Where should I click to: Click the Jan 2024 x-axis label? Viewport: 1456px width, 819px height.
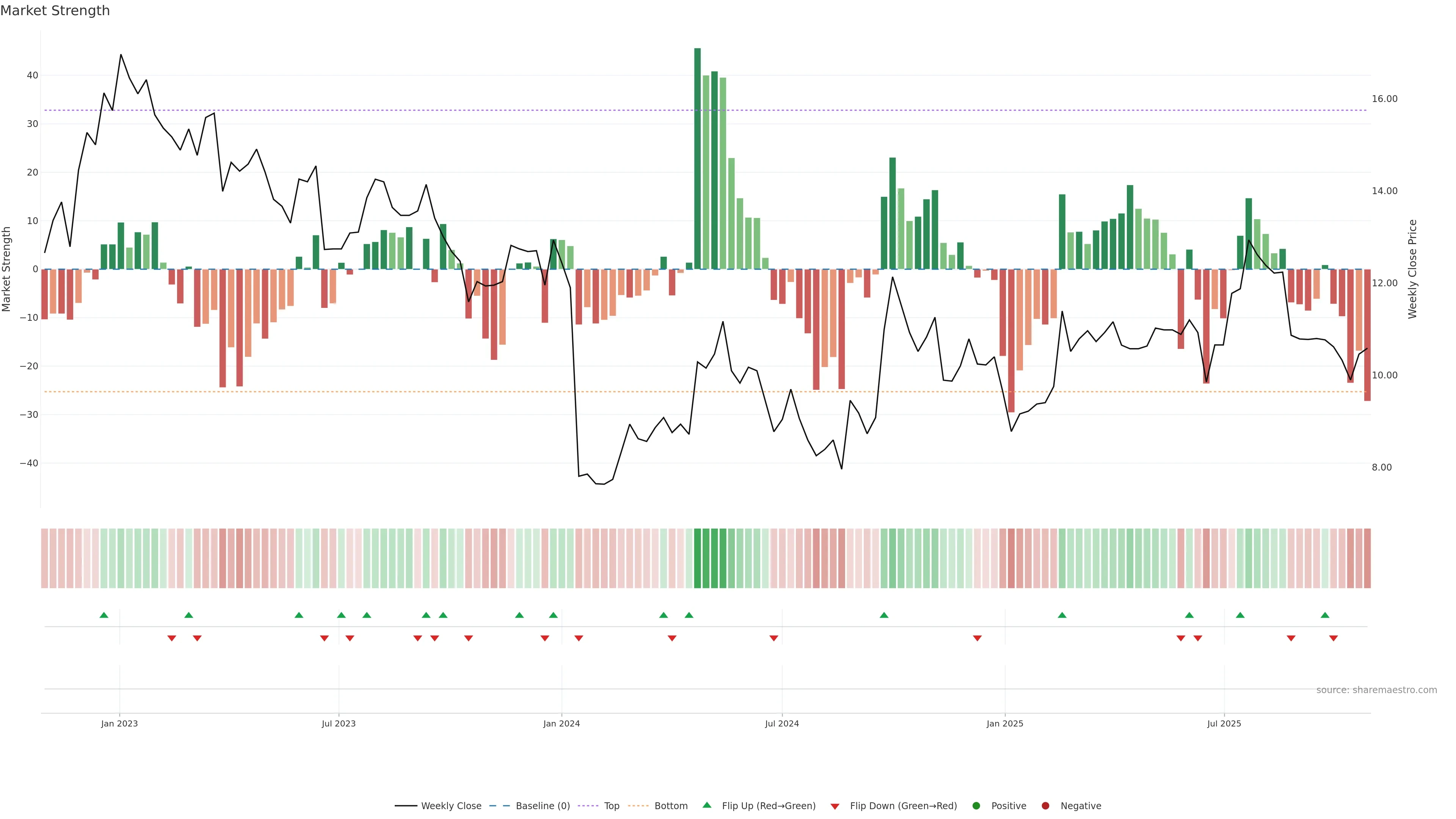[x=561, y=723]
